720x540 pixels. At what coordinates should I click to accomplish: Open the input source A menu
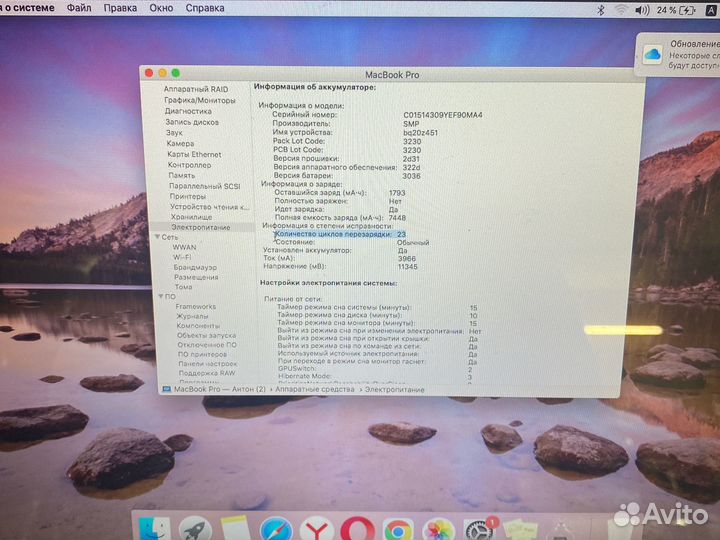point(710,10)
